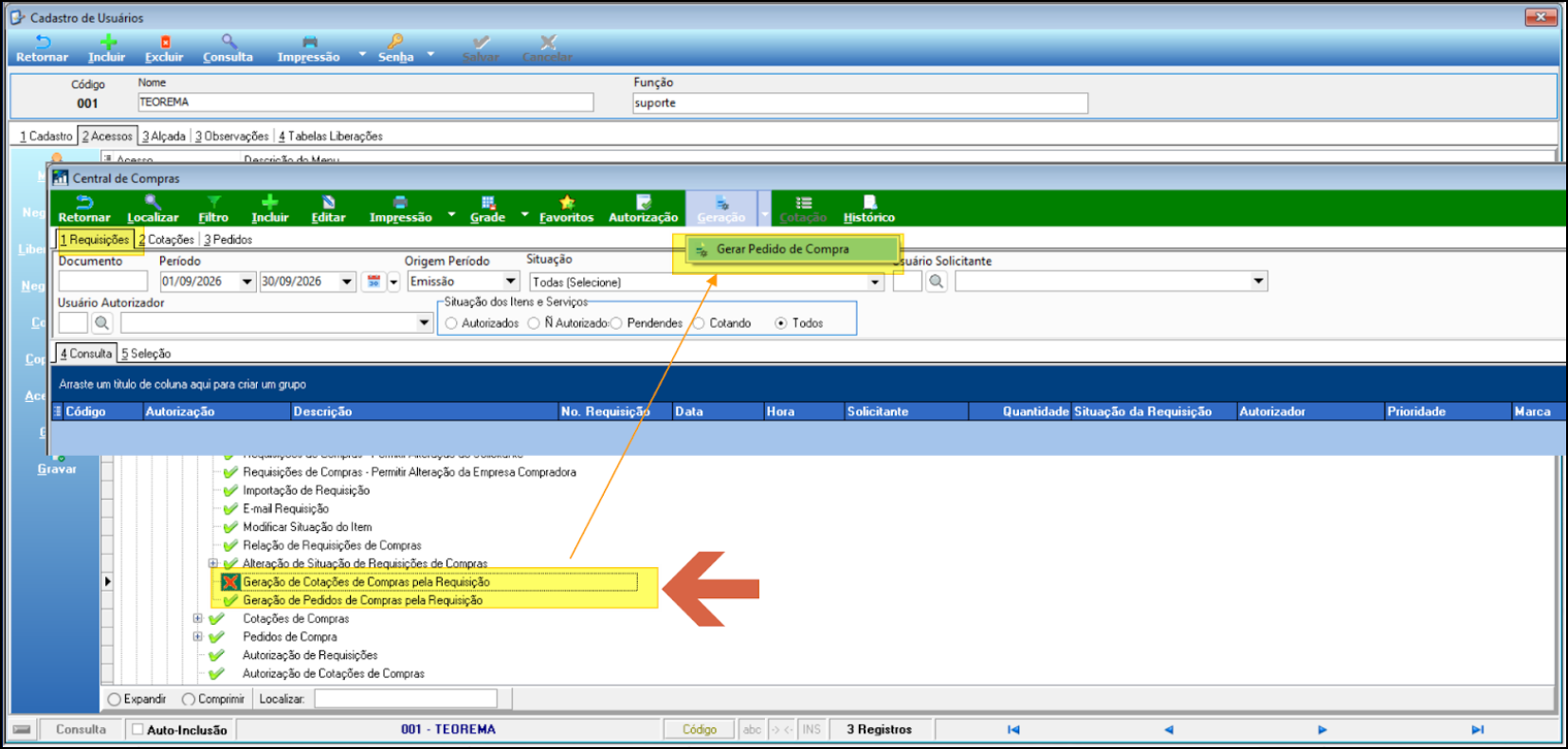Click the Solicitante search magnifier button

pos(937,282)
